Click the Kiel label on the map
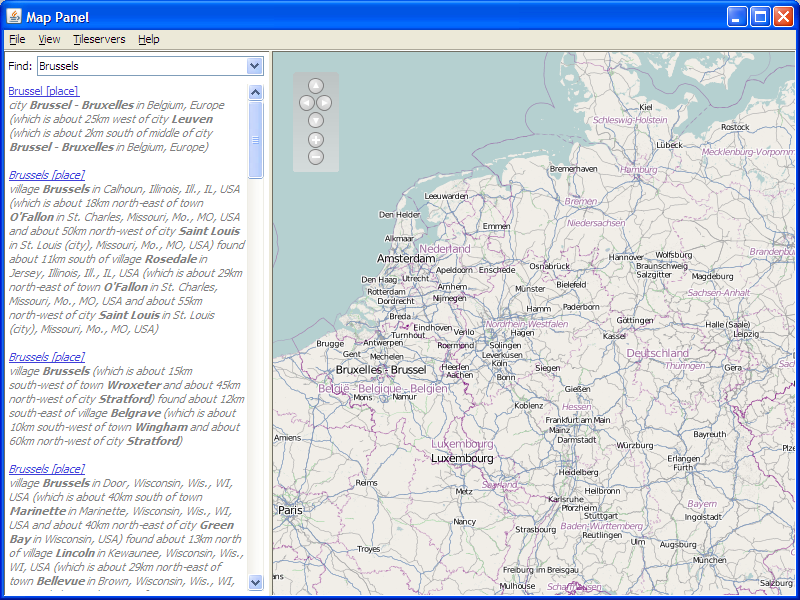The height and width of the screenshot is (600, 800). (x=645, y=107)
